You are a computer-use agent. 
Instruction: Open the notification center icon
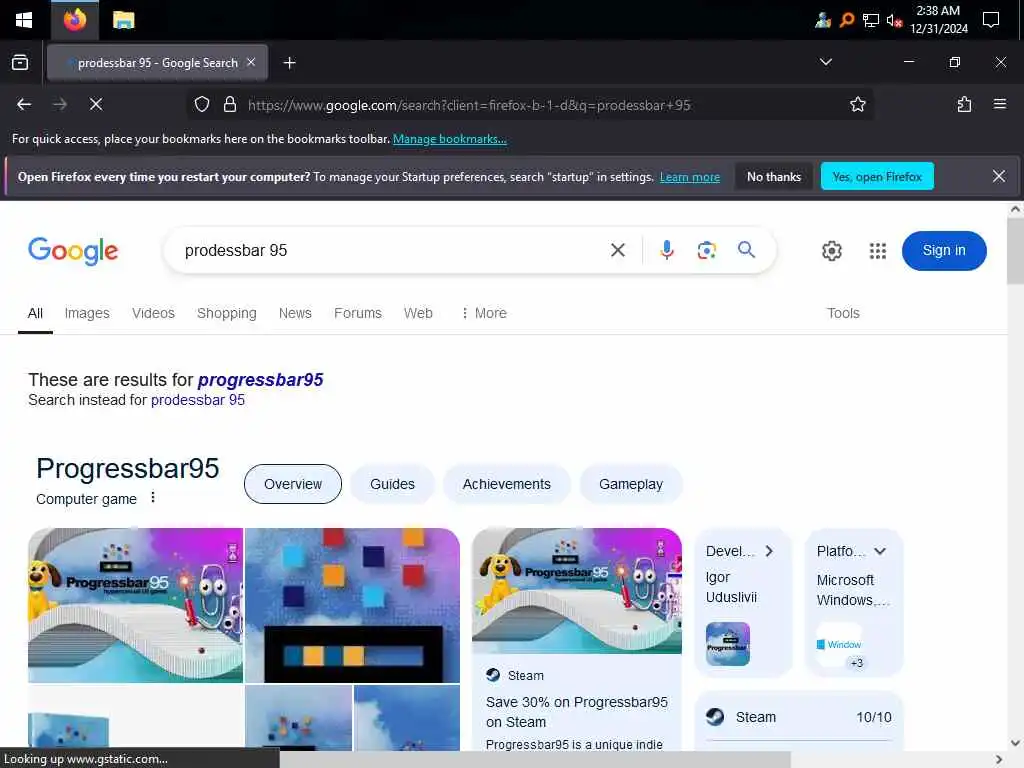point(991,20)
